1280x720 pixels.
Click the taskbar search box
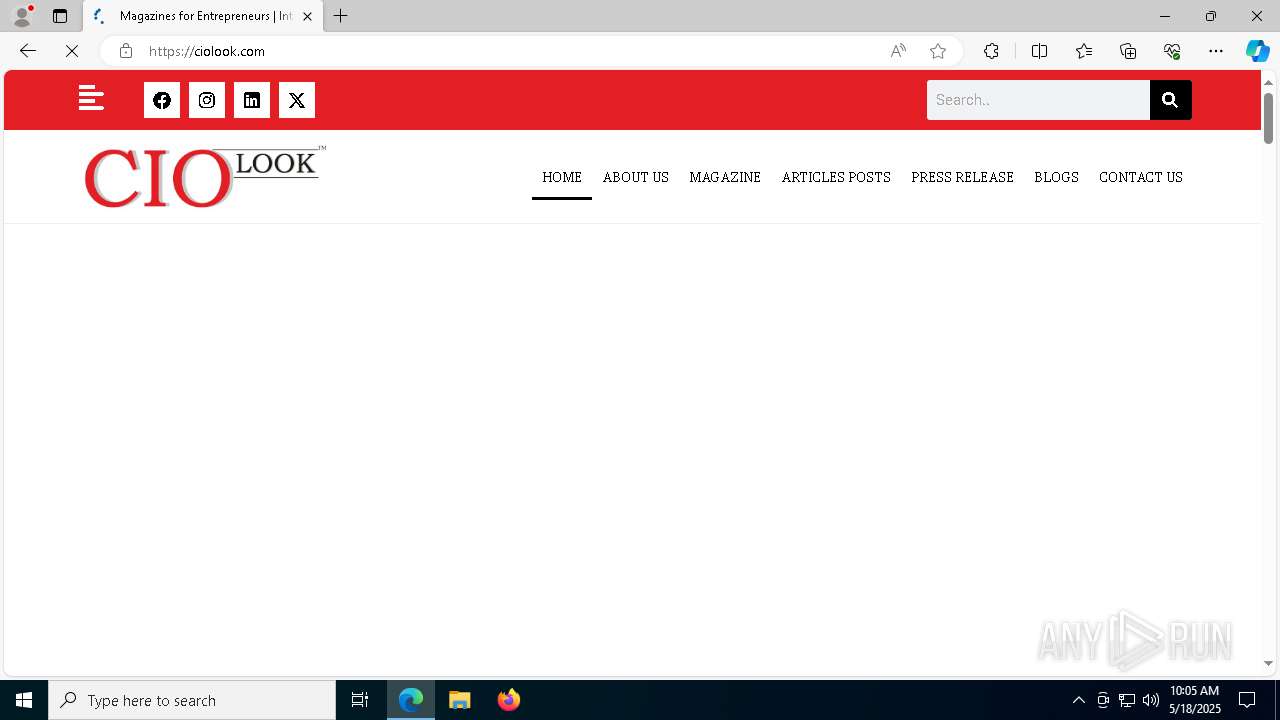click(192, 700)
